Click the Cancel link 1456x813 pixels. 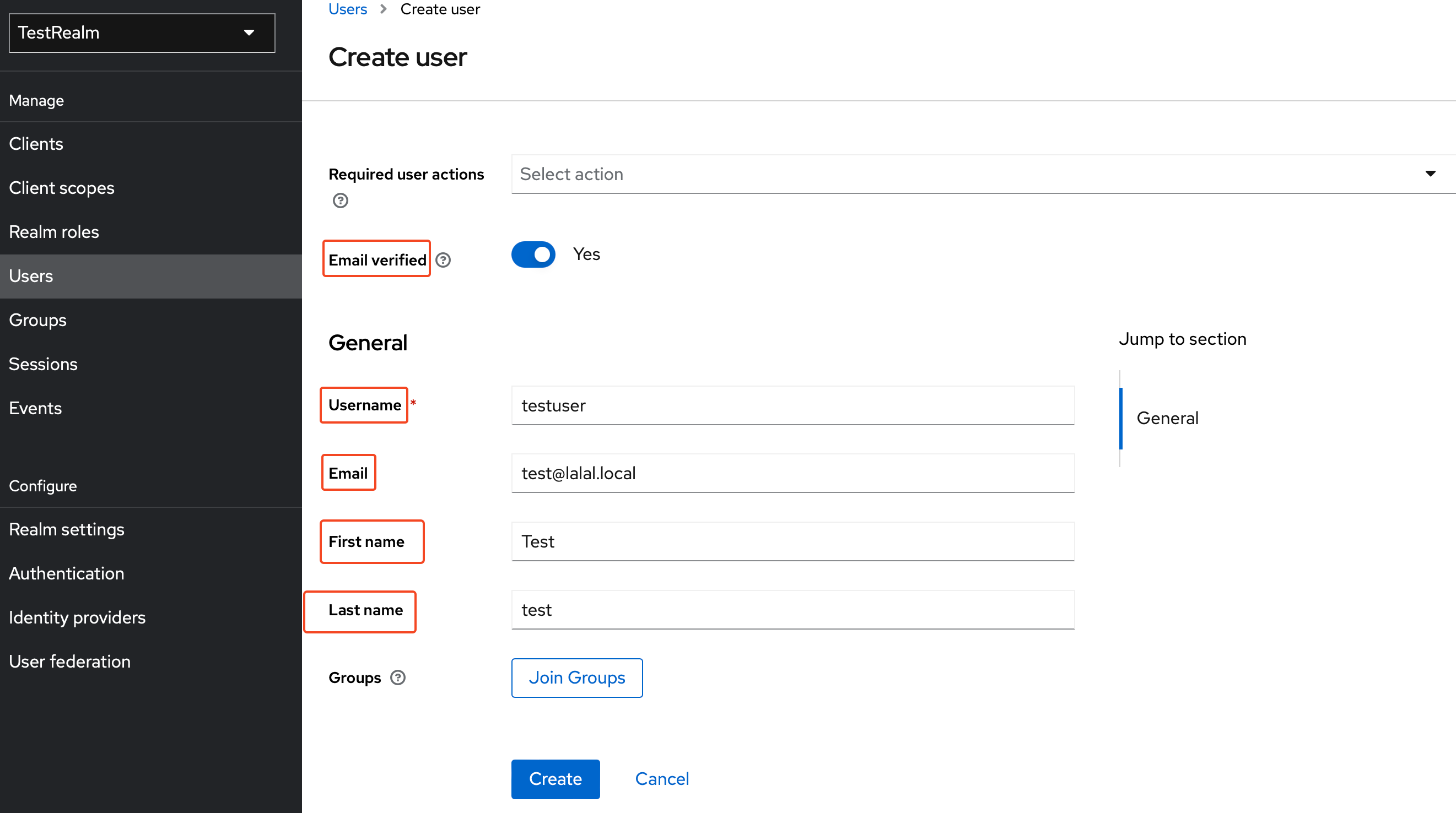pos(662,779)
